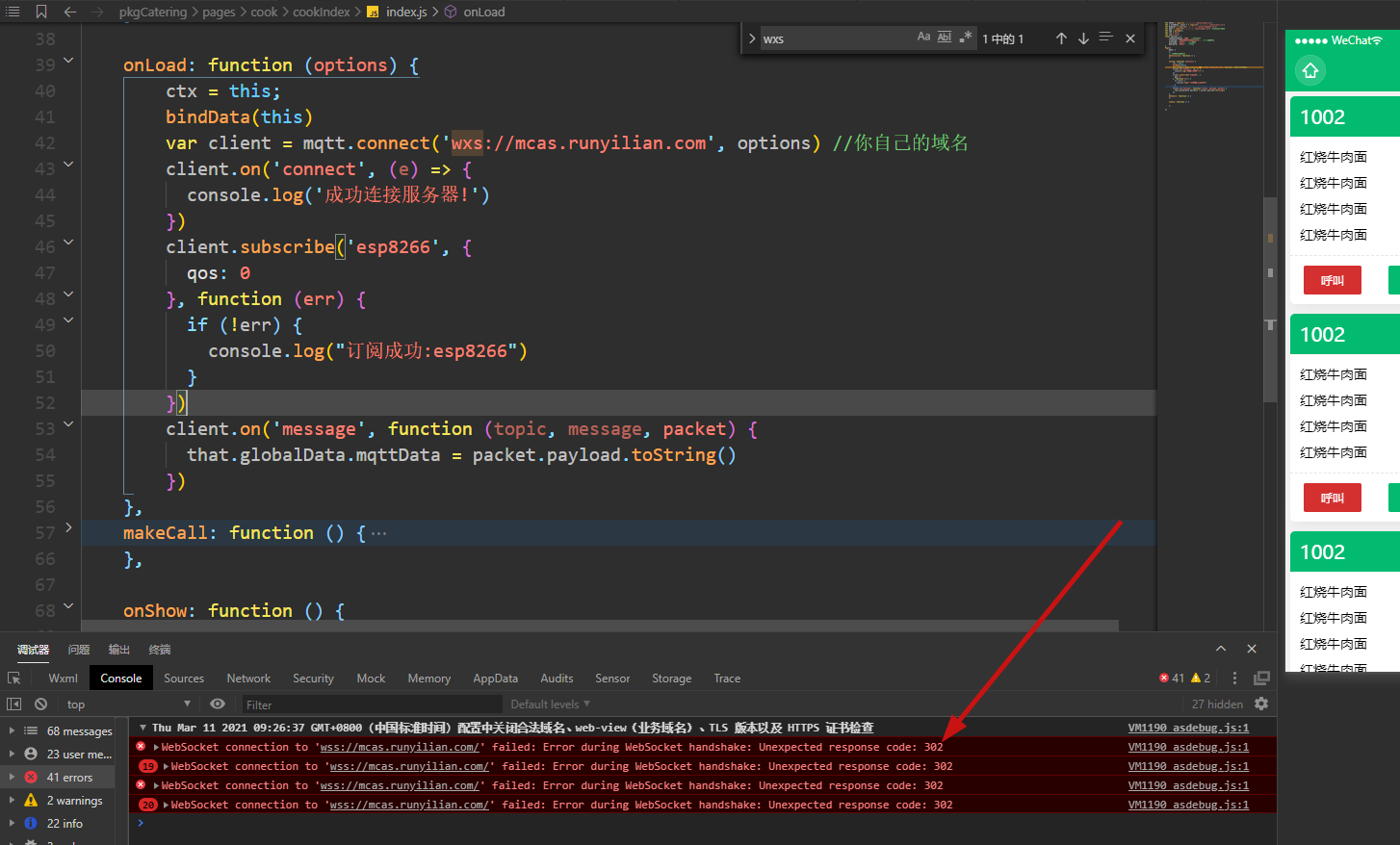This screenshot has height=845, width=1400.
Task: Switch to the 终端 panel tab
Action: tap(160, 650)
